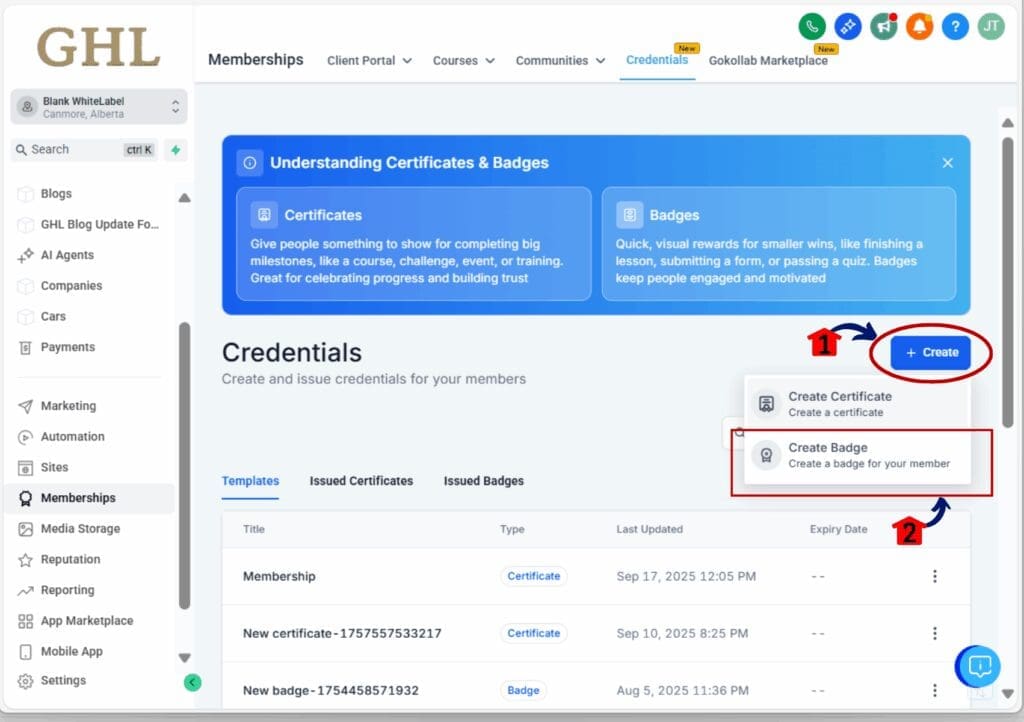Open Gokollab Marketplace link
This screenshot has height=722, width=1024.
tap(768, 61)
